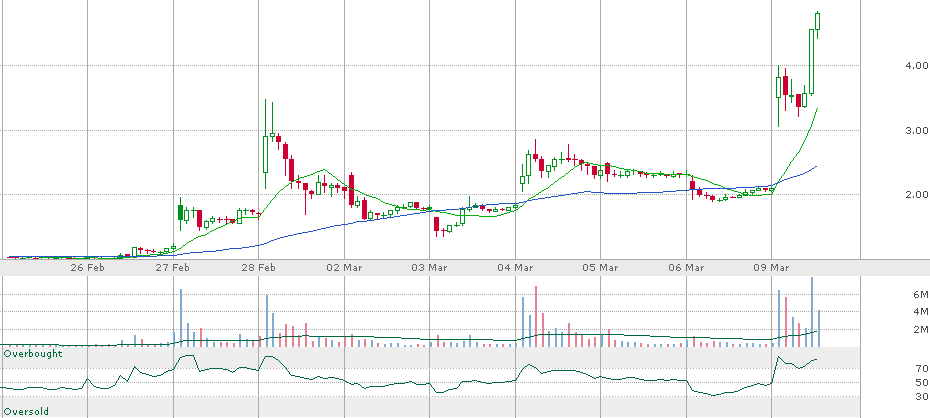Image resolution: width=930 pixels, height=418 pixels.
Task: Click the 2M volume axis label
Action: point(920,330)
